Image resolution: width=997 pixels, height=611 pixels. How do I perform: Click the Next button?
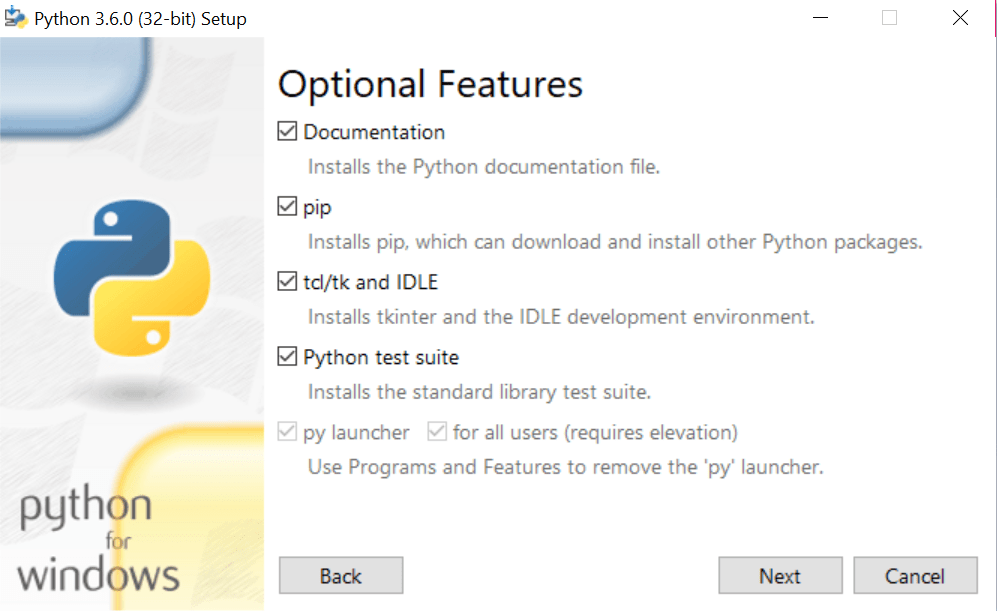pos(780,575)
